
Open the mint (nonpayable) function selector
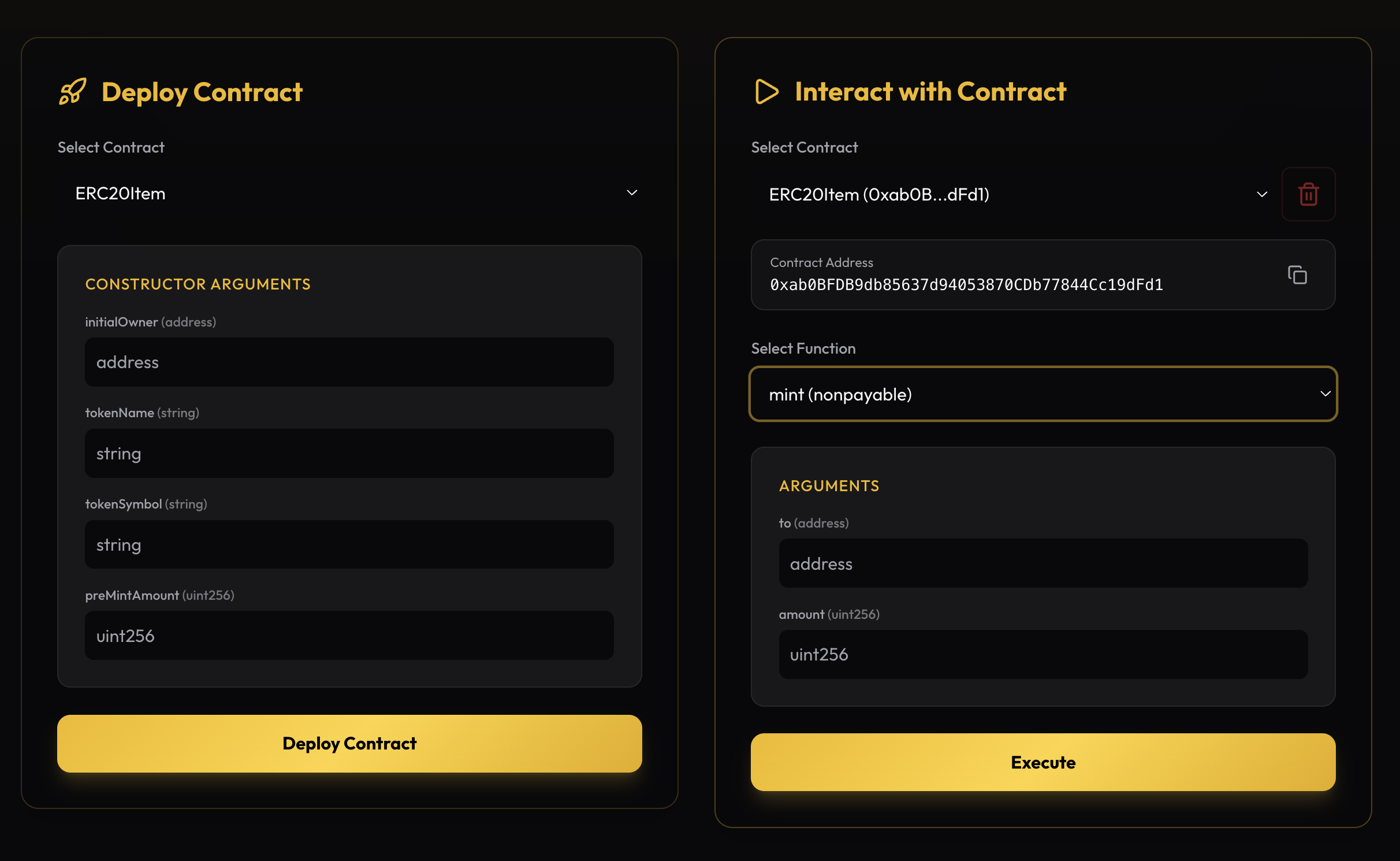[1042, 394]
